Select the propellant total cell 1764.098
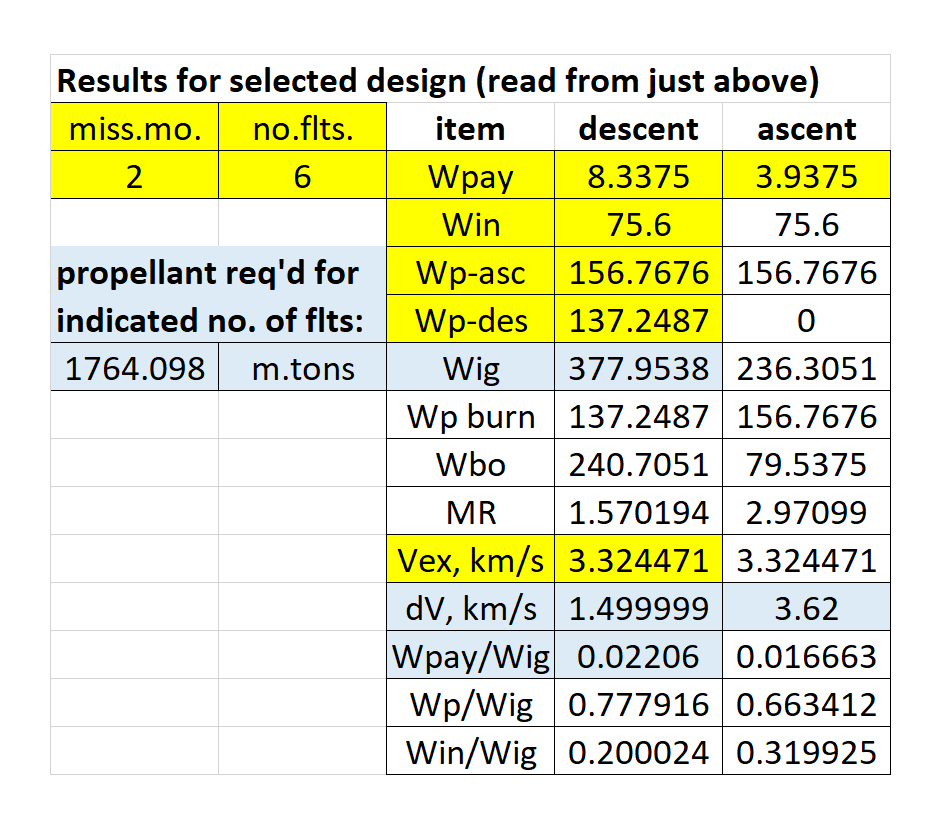The image size is (932, 818). pos(135,367)
